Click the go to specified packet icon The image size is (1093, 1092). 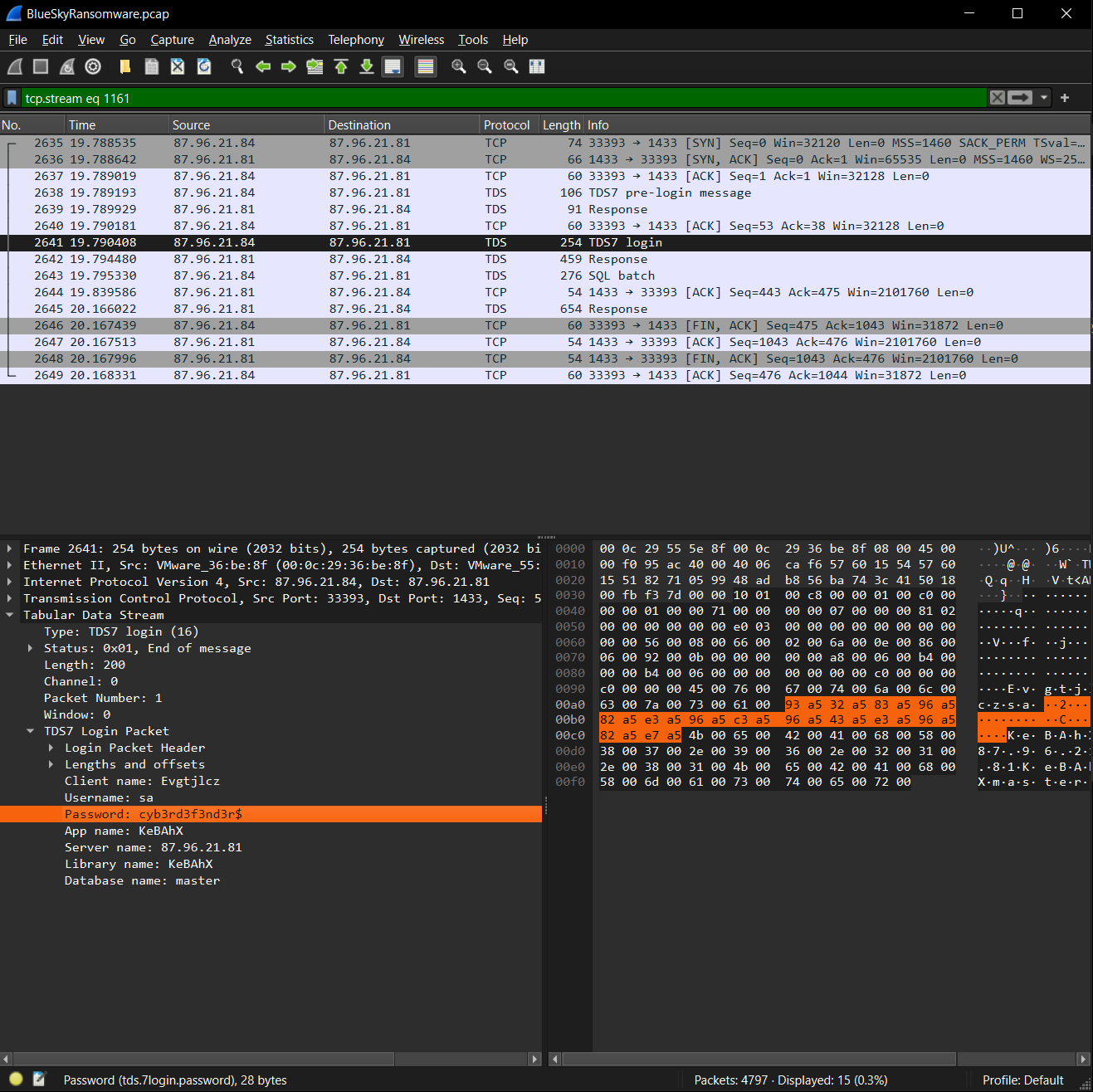tap(315, 66)
